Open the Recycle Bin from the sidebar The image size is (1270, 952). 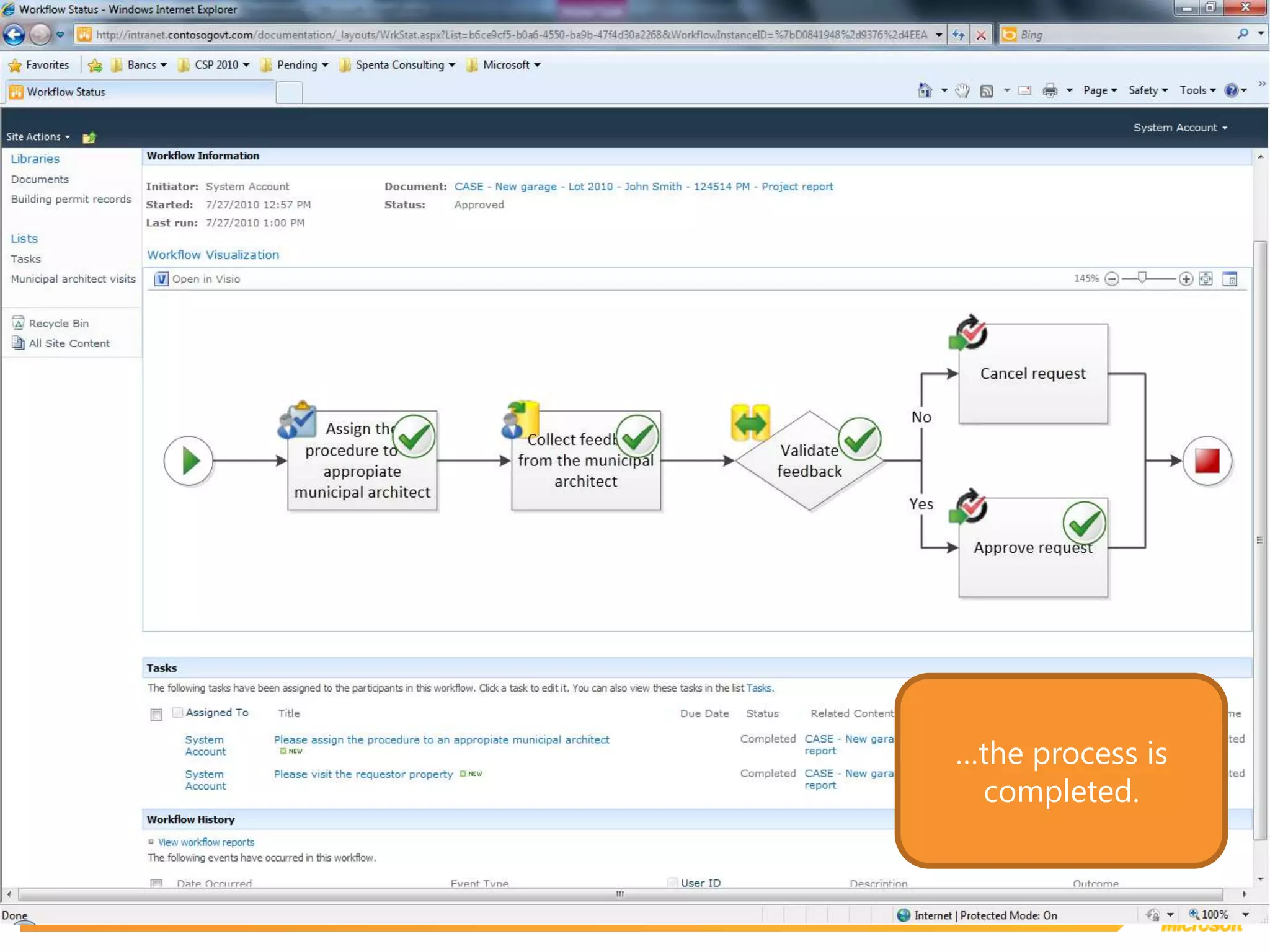click(x=58, y=323)
